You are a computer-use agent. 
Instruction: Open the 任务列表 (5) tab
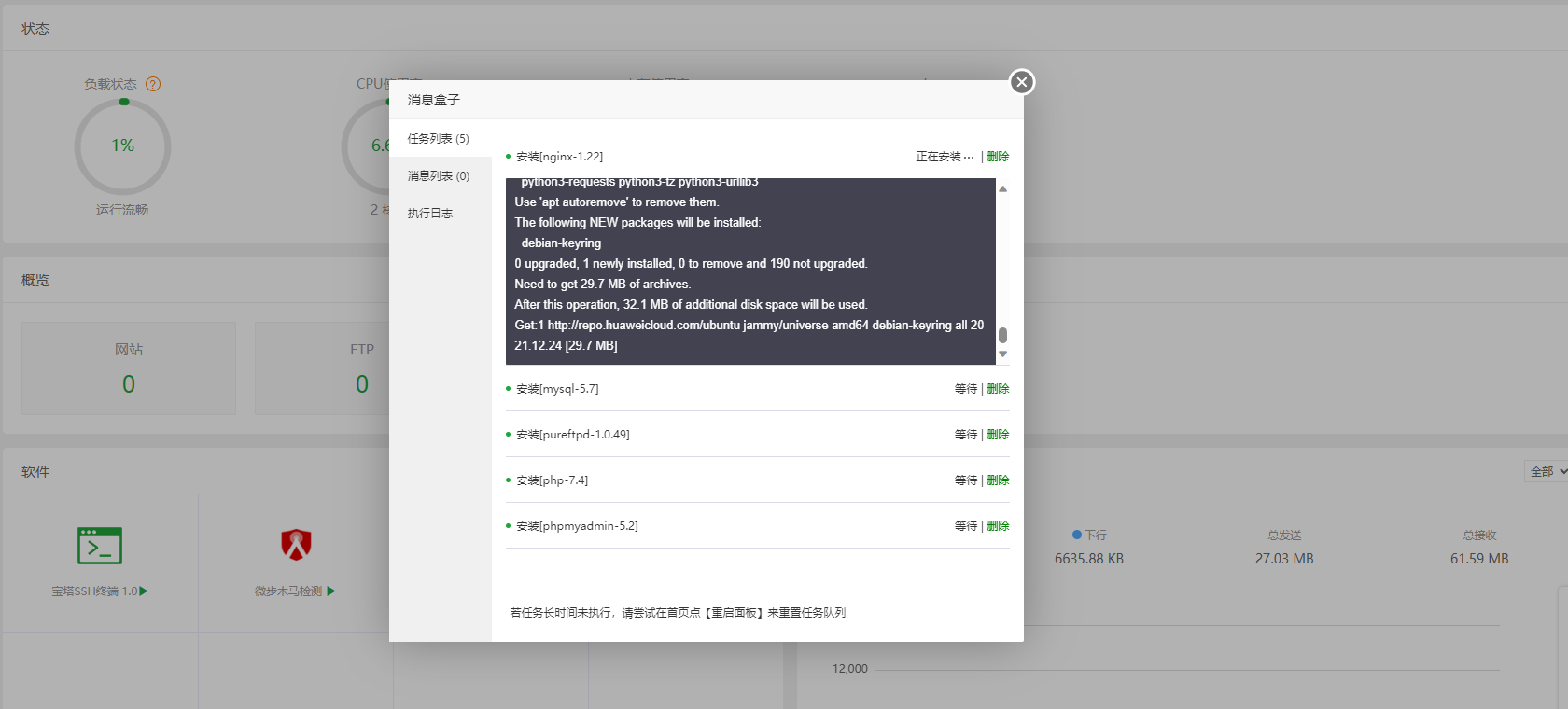point(439,138)
